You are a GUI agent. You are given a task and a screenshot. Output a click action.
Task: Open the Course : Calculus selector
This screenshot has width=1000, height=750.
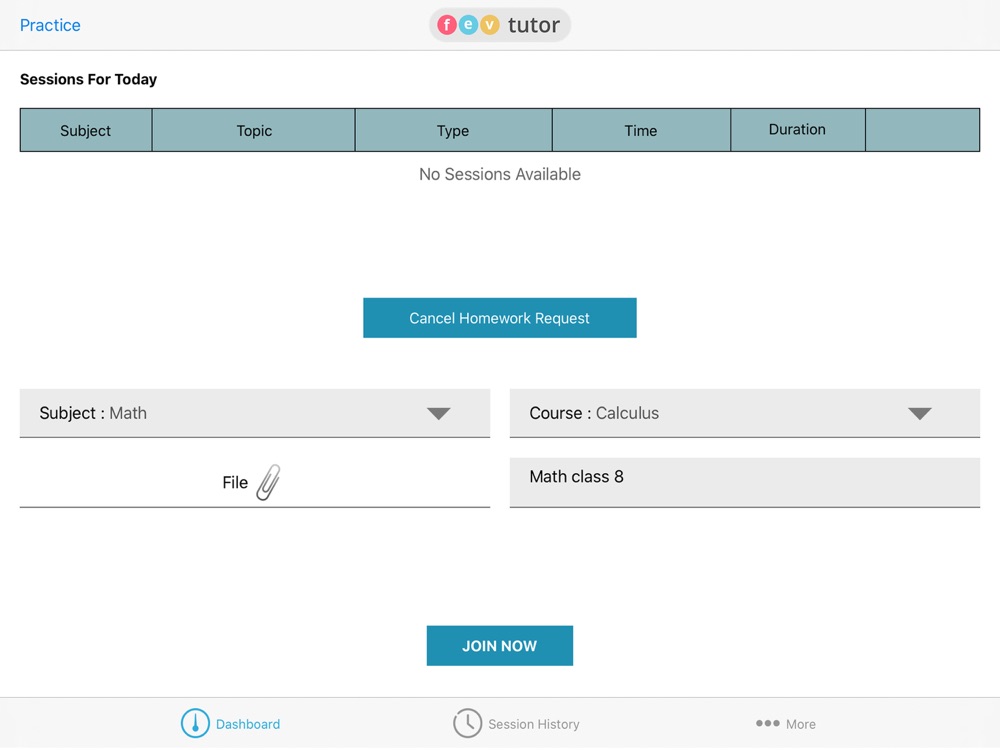[745, 413]
